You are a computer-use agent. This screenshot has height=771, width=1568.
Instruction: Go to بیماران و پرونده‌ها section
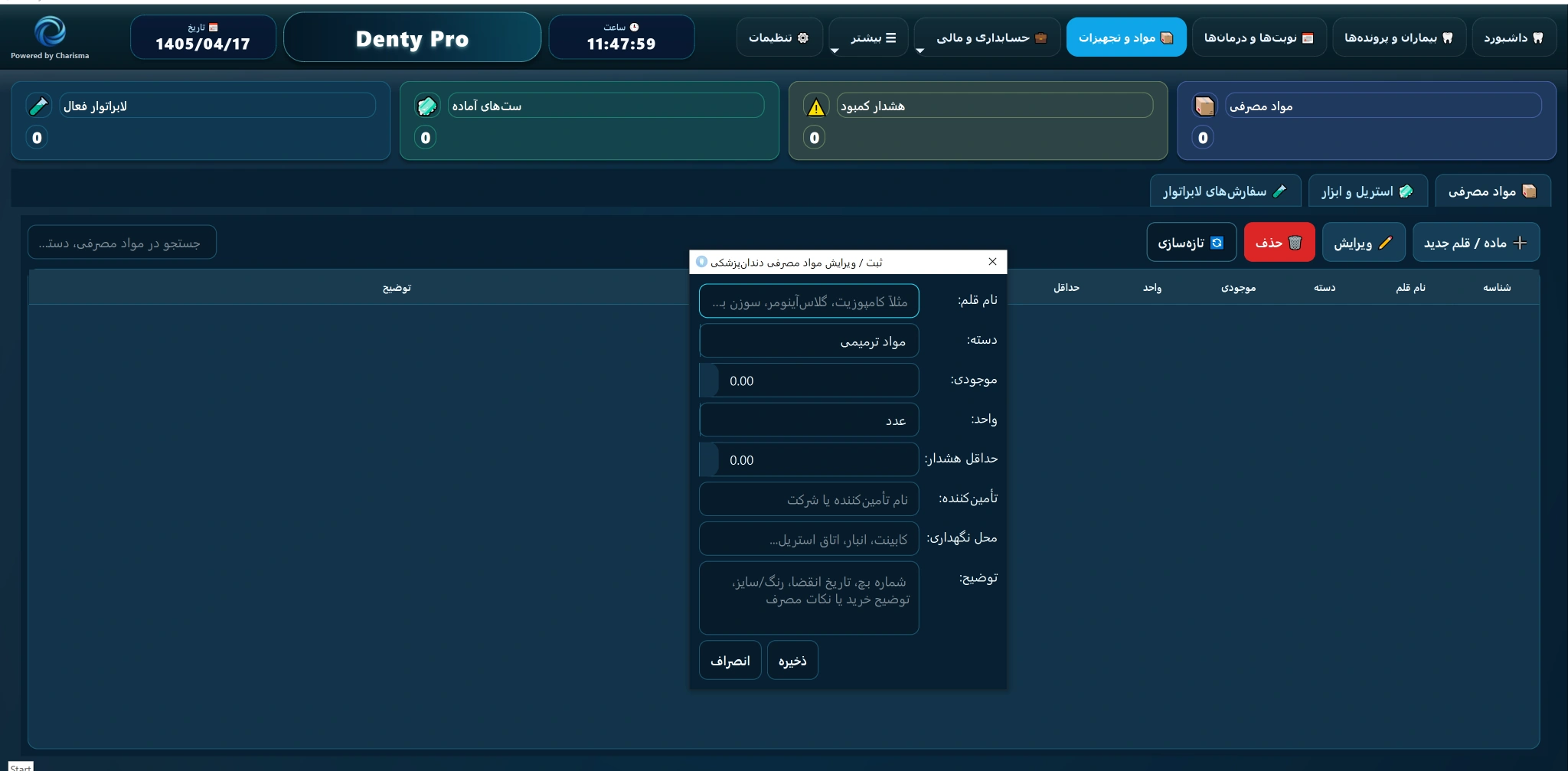(1399, 38)
